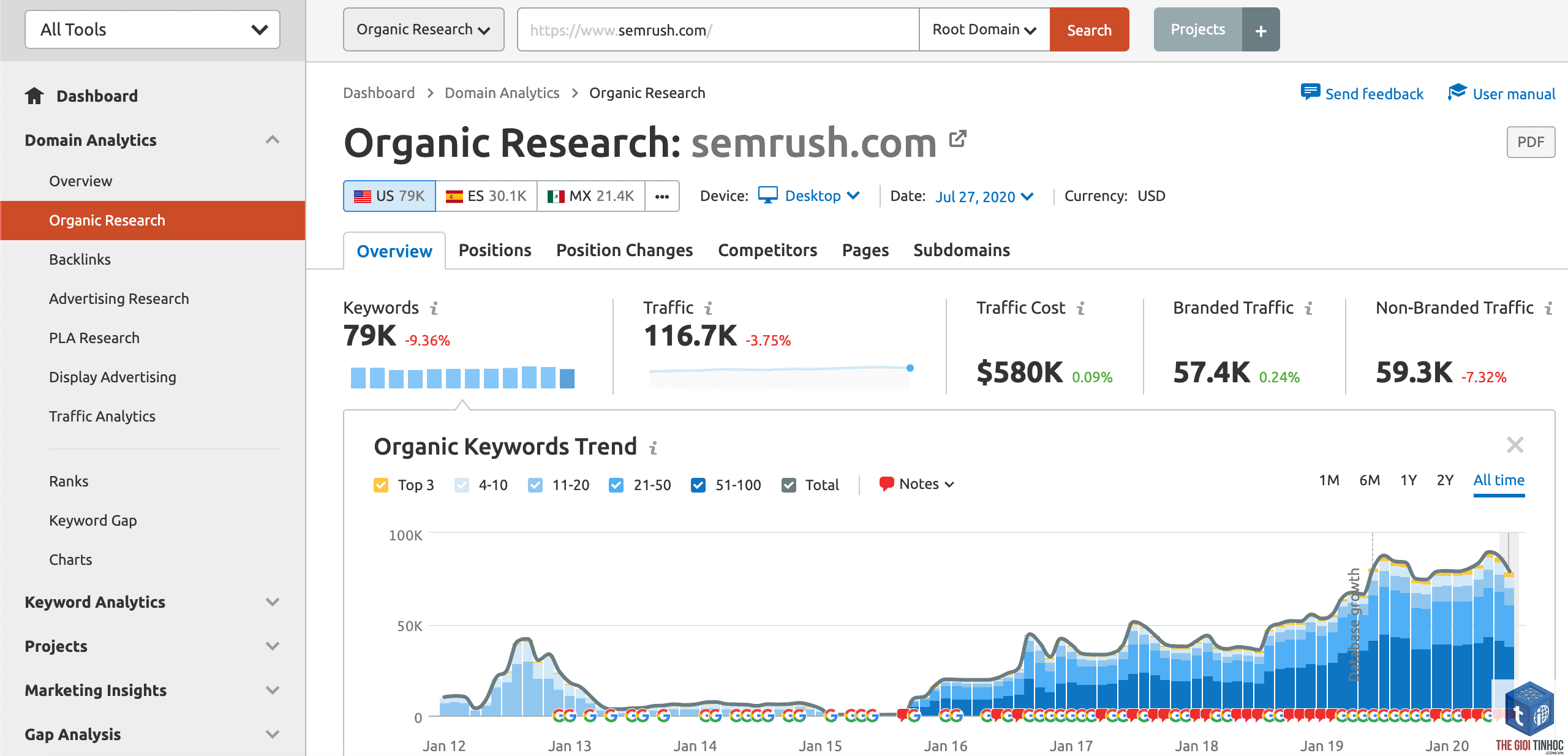Click the Mexico flag database icon
Viewport: 1568px width, 756px height.
556,196
